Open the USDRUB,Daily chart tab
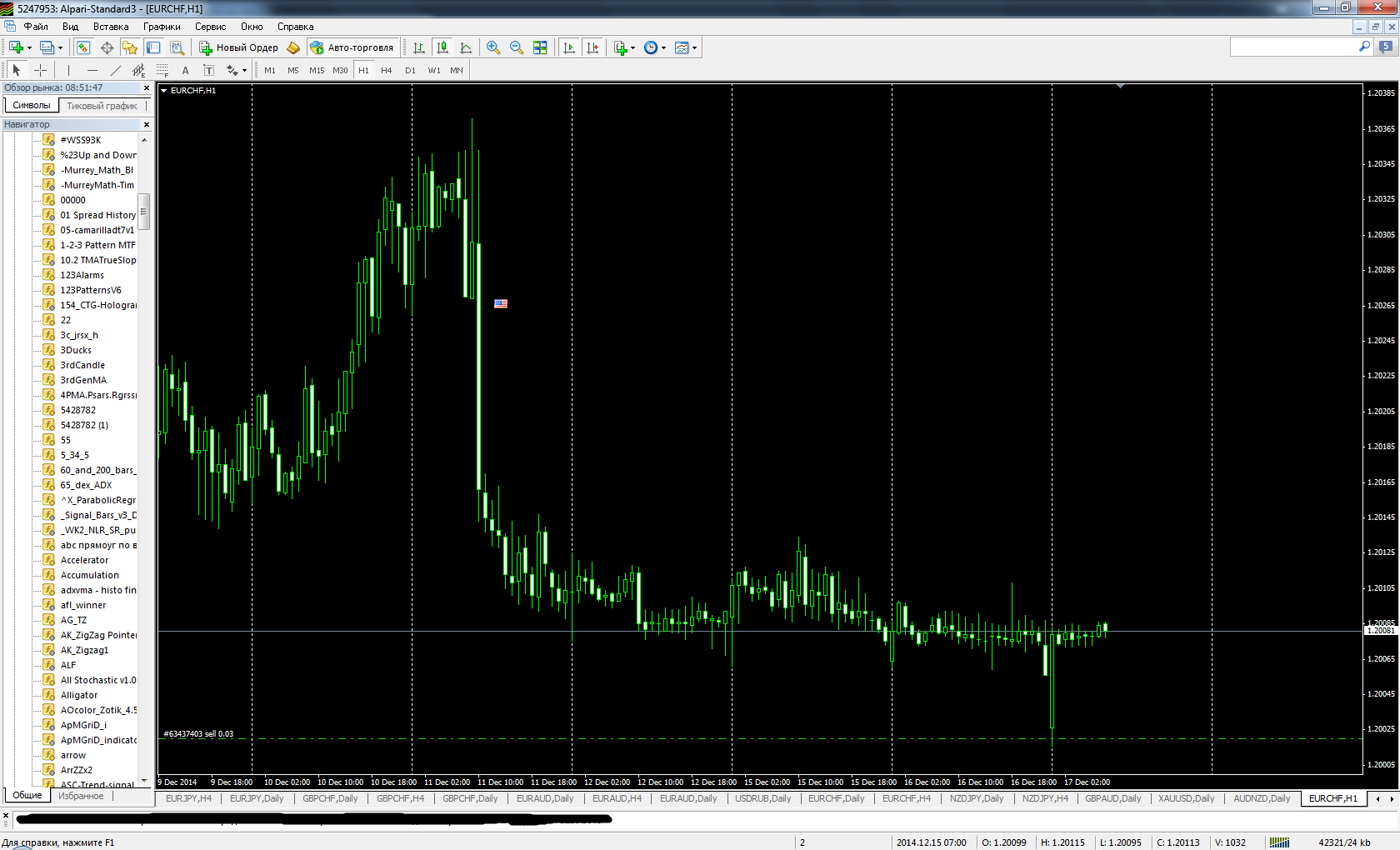 [762, 798]
